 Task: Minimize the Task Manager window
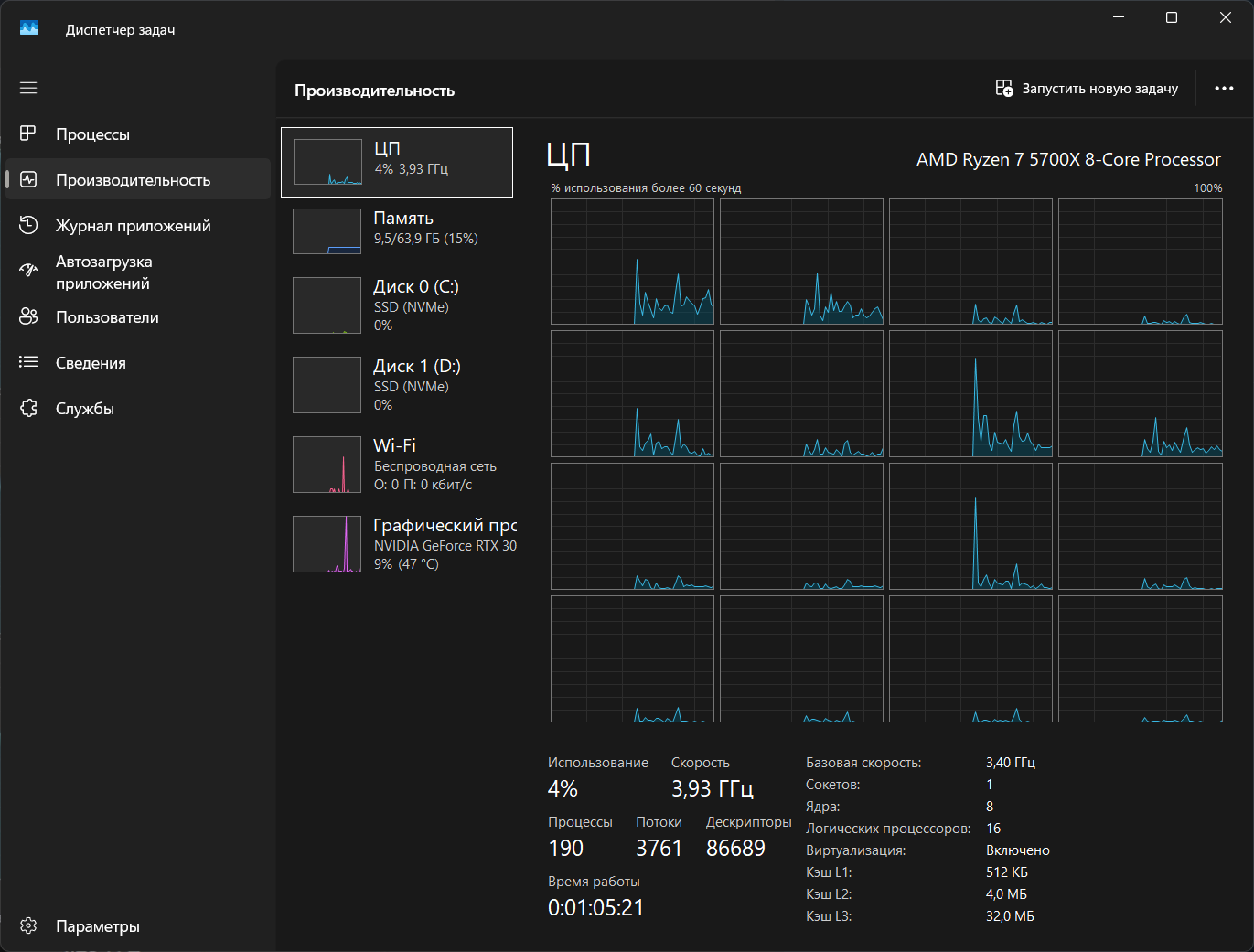coord(1118,17)
